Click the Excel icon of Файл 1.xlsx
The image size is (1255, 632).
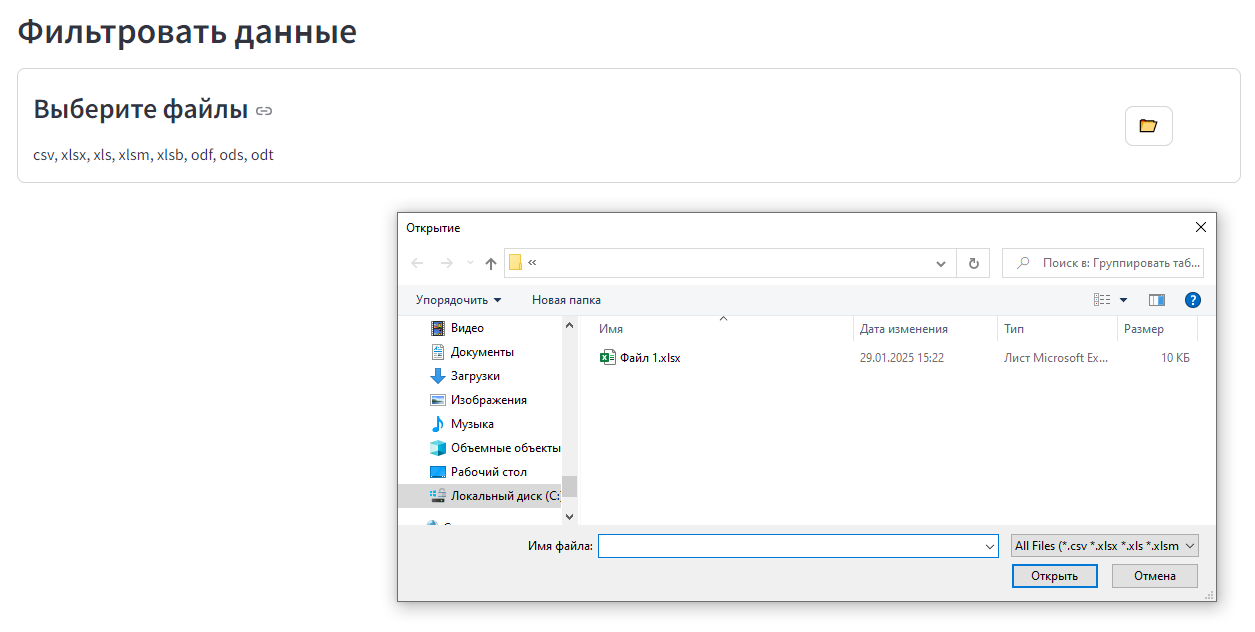608,357
